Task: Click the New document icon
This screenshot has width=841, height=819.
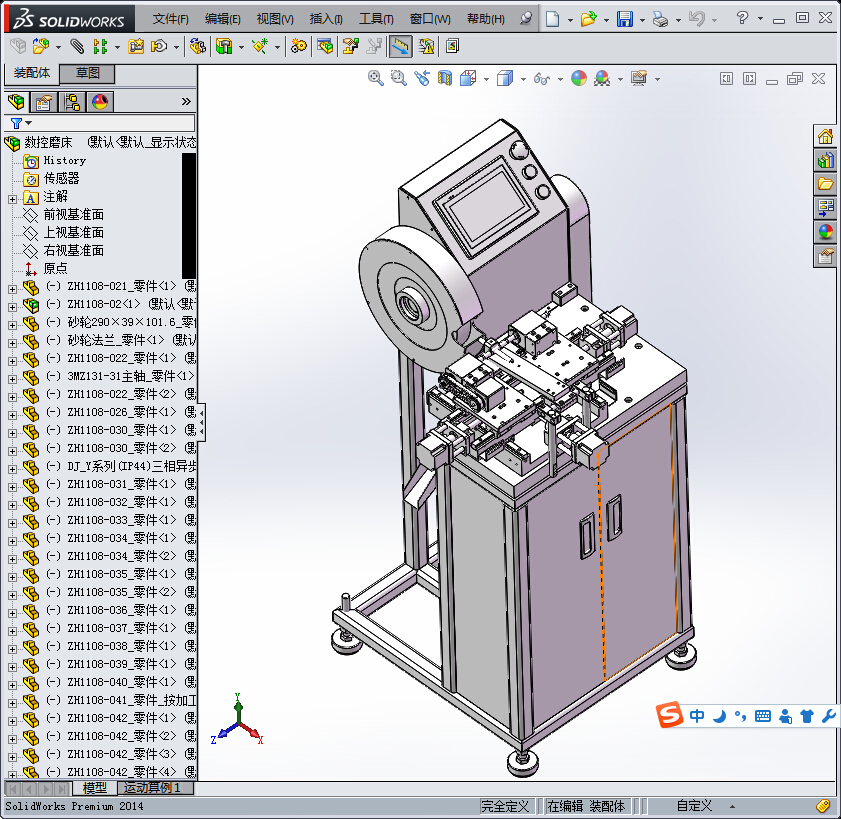Action: click(x=552, y=19)
